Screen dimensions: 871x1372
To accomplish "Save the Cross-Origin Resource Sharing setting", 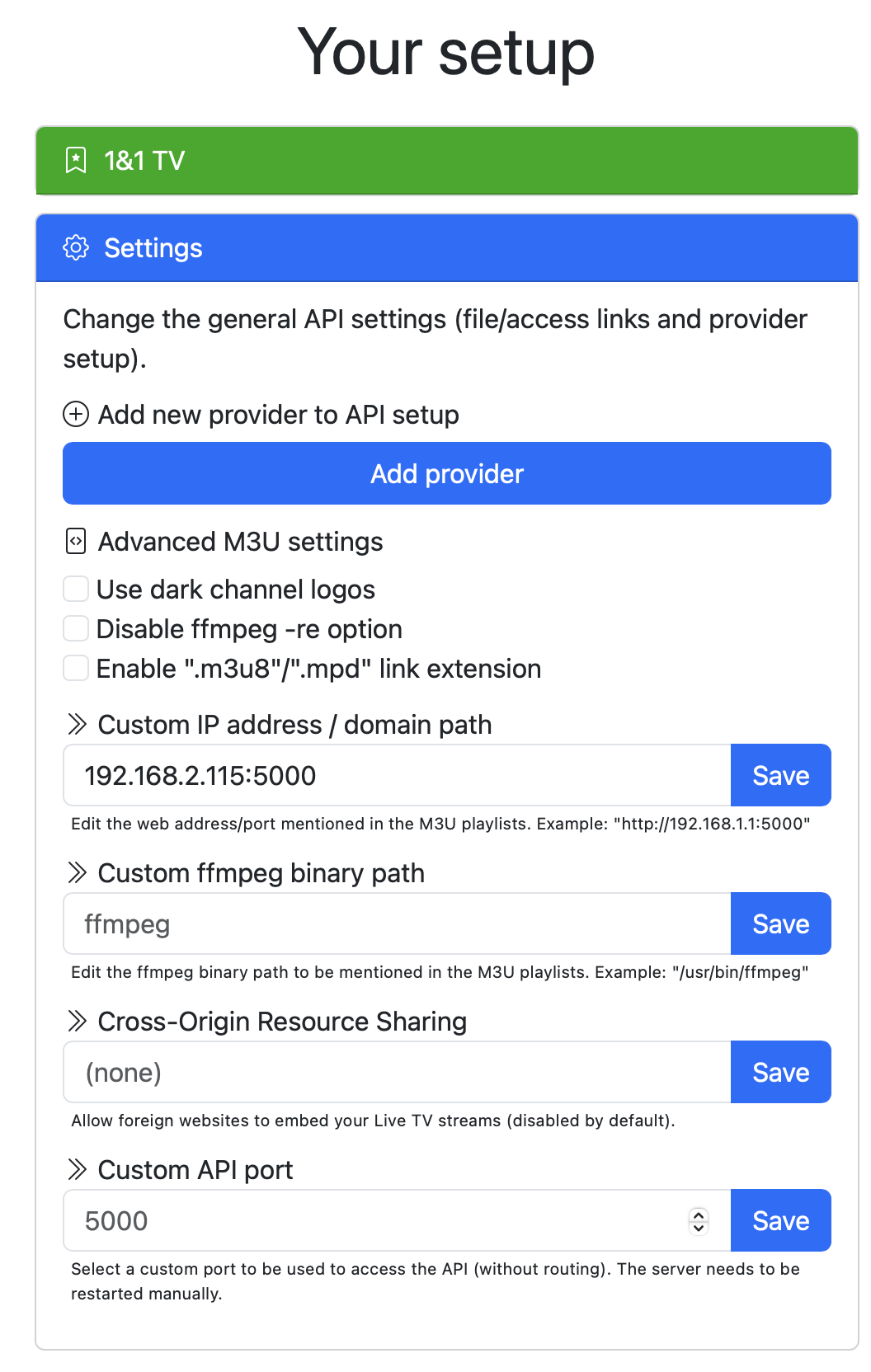I will coord(780,1072).
